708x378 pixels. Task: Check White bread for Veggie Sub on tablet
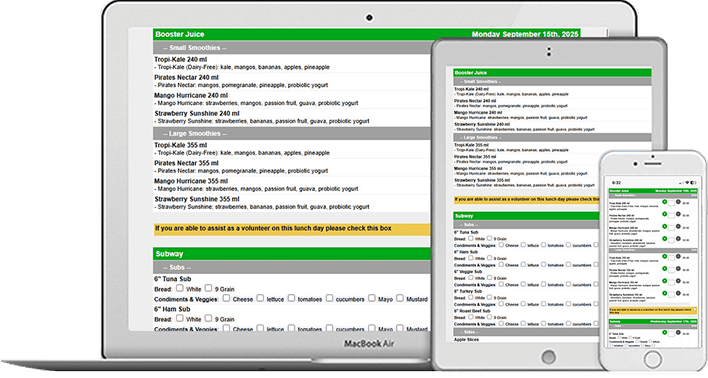tap(470, 277)
